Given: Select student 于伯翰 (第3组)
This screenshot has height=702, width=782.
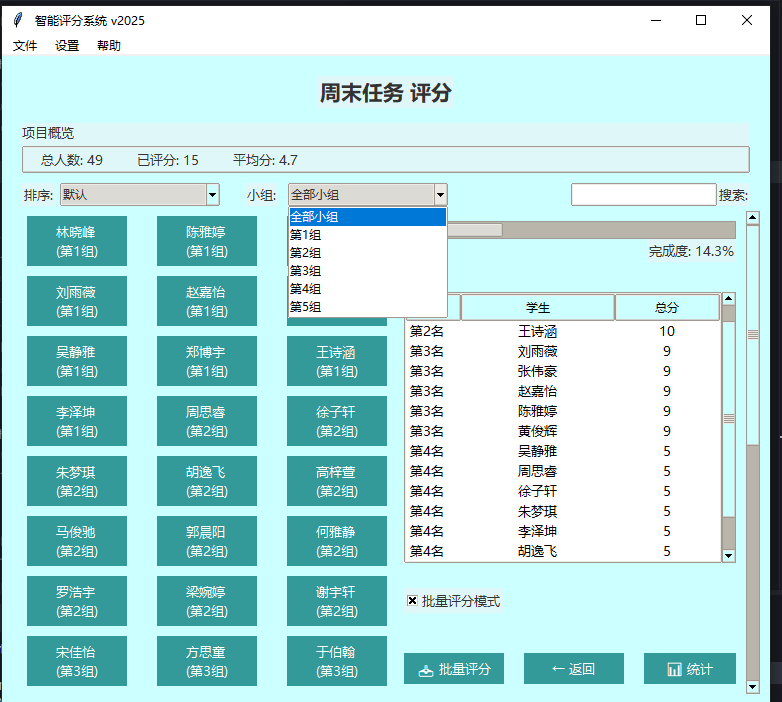Looking at the screenshot, I should (x=337, y=661).
